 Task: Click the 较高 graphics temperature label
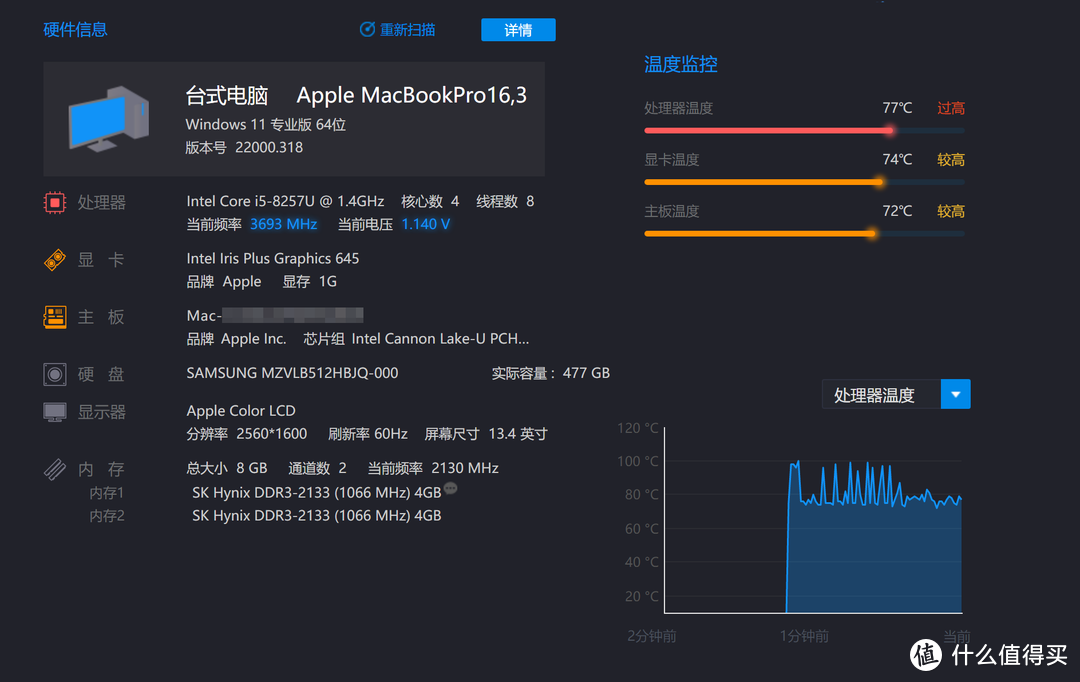coord(949,159)
